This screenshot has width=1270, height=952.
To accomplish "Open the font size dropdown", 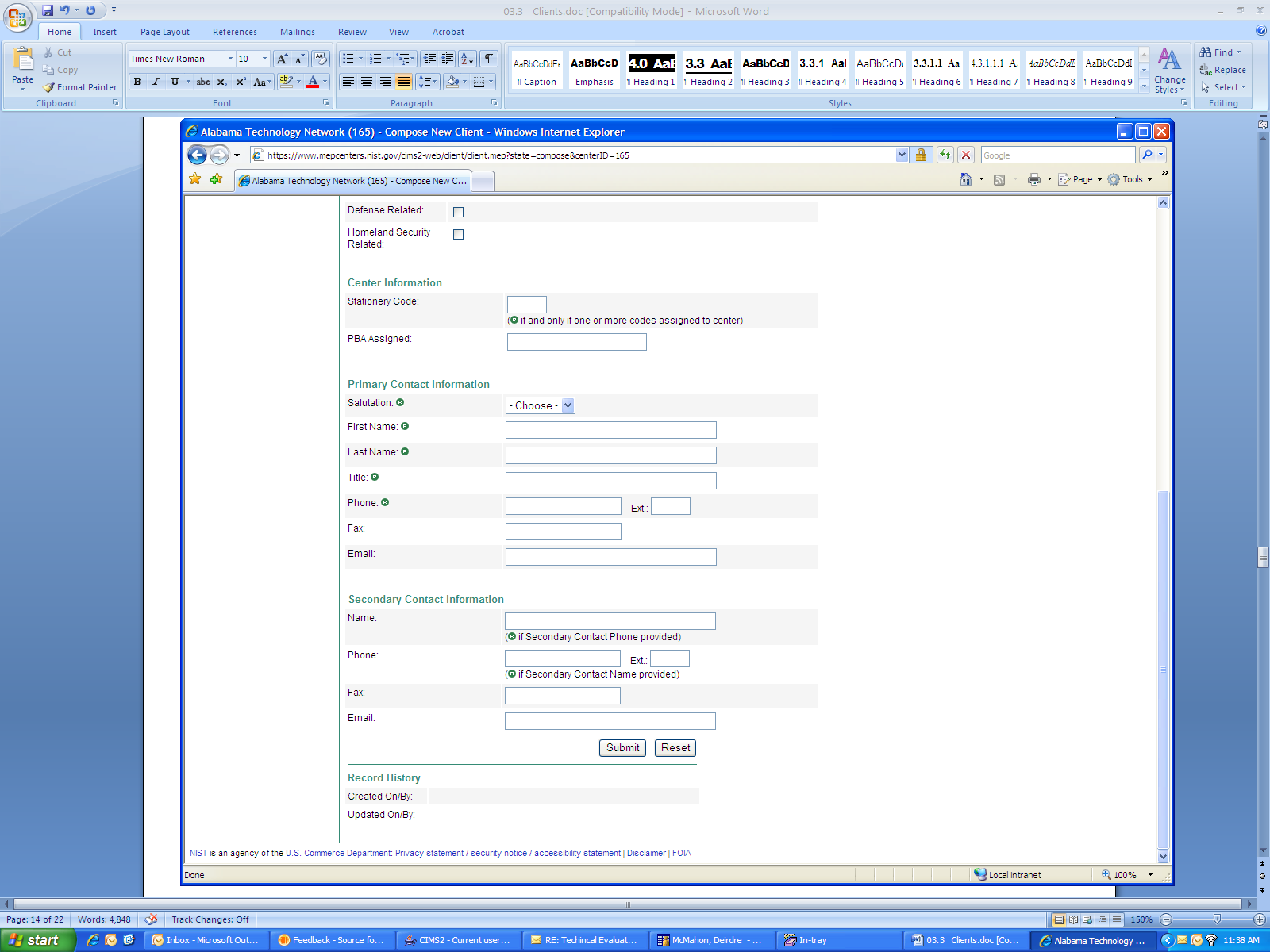I will click(265, 59).
